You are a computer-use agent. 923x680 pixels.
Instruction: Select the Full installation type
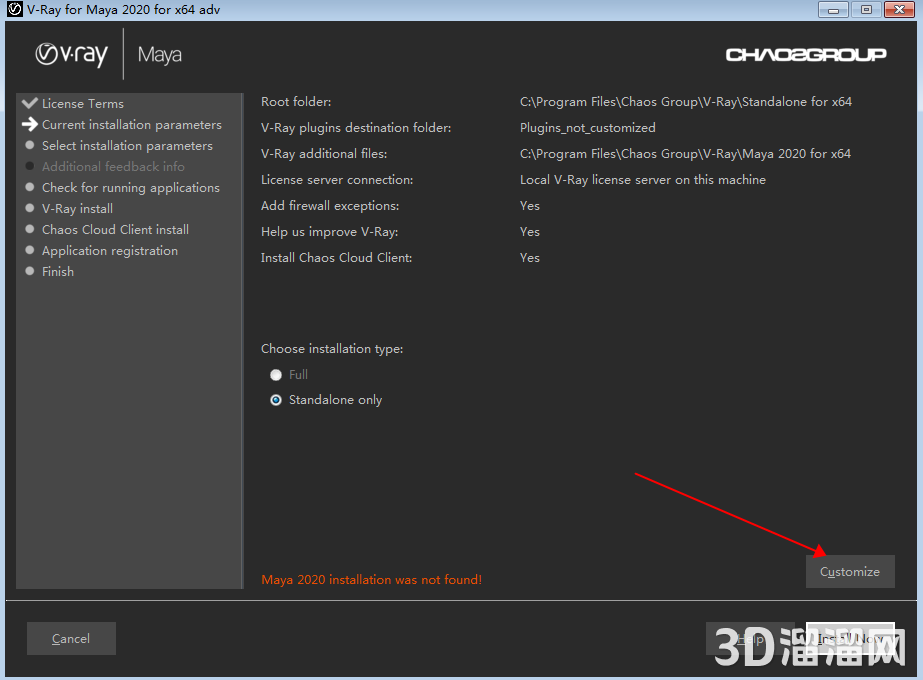(276, 375)
